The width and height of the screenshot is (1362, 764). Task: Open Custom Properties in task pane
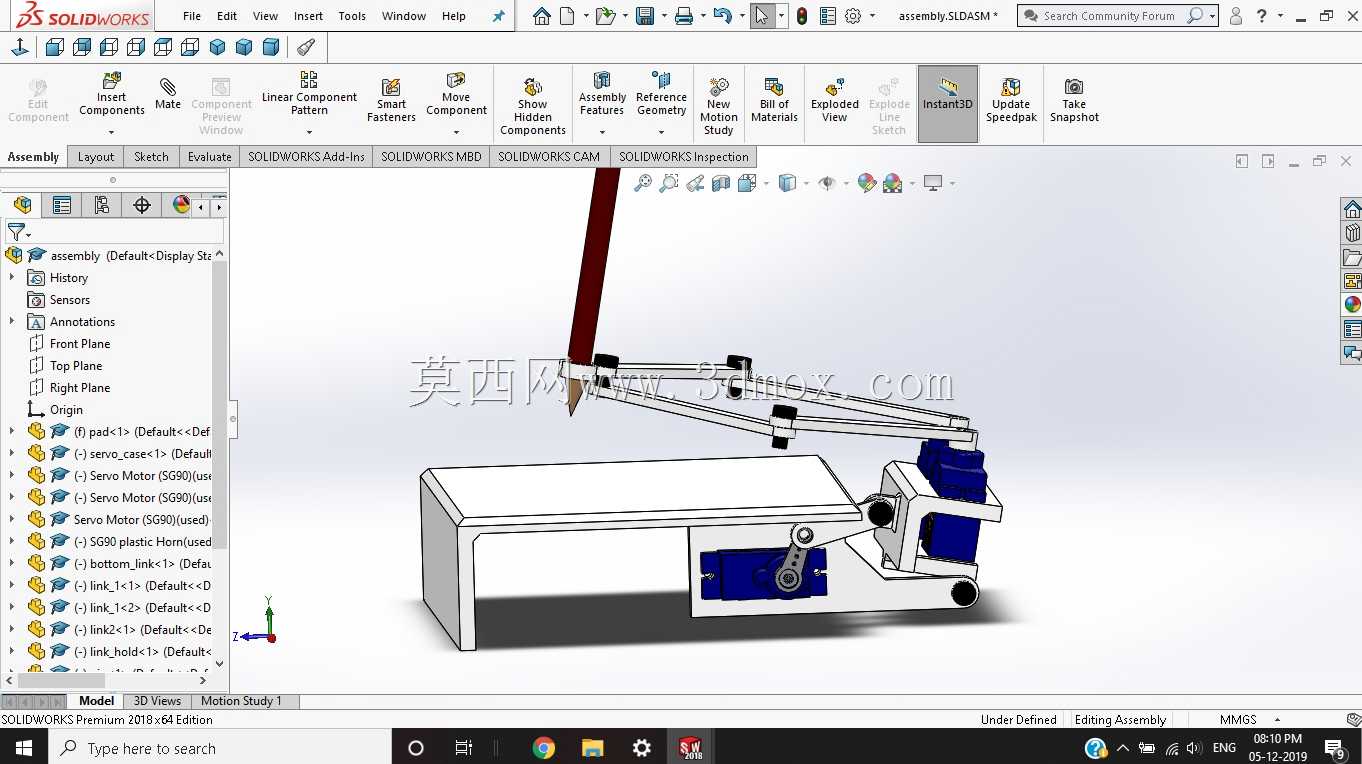1352,329
